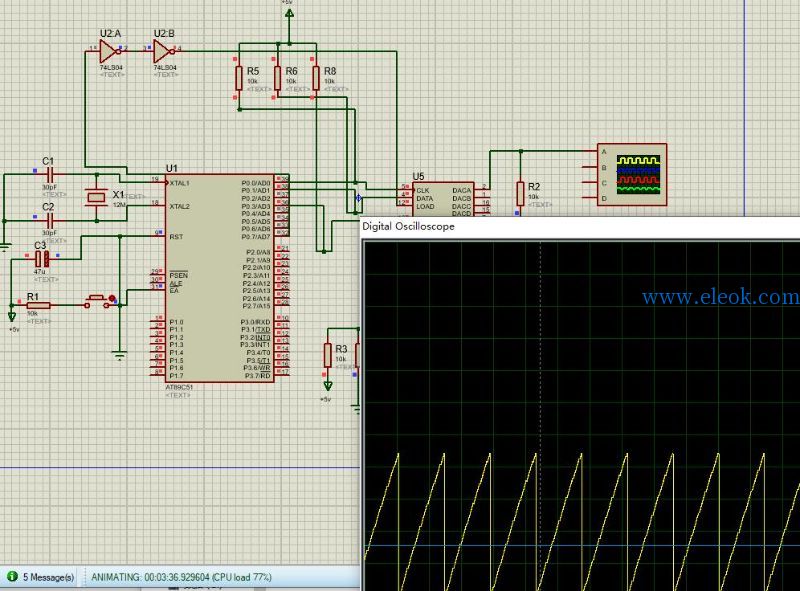Image resolution: width=800 pixels, height=591 pixels.
Task: Click the U1 component label
Action: (x=171, y=168)
